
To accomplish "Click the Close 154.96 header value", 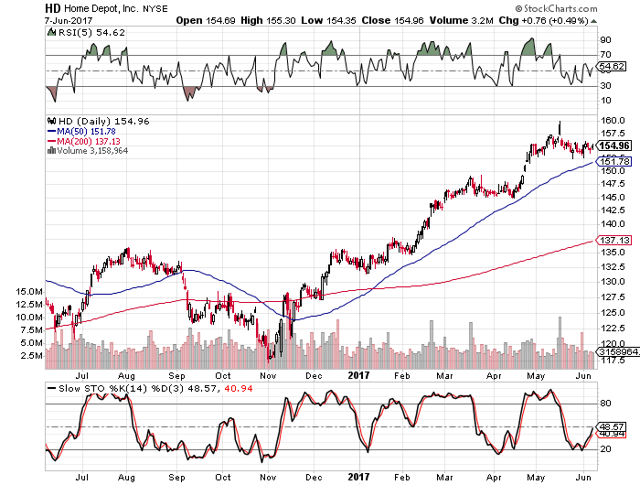I will (x=392, y=20).
